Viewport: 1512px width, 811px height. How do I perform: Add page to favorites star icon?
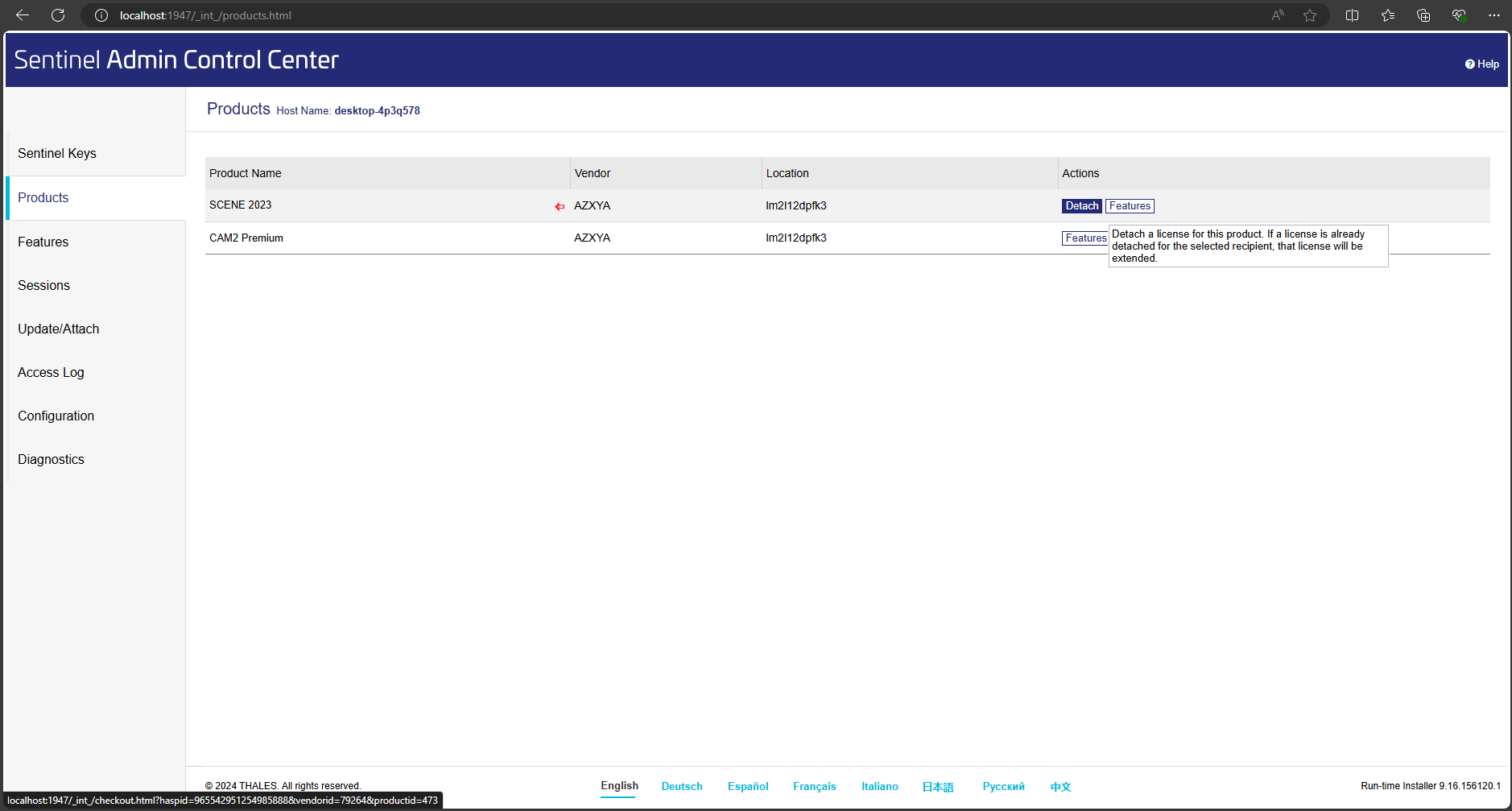(1310, 15)
